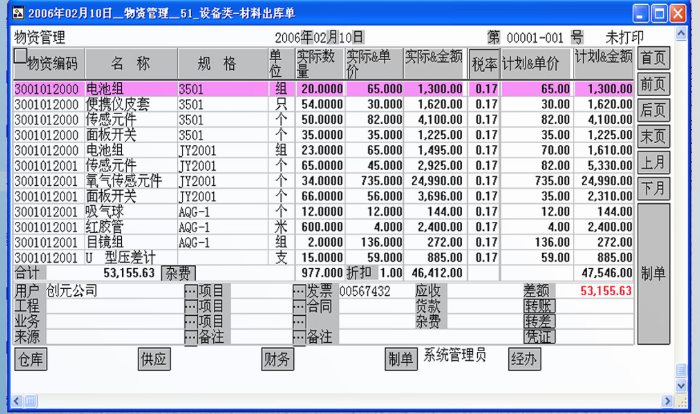700x414 pixels.
Task: Go to previous page with 前页
Action: 653,84
